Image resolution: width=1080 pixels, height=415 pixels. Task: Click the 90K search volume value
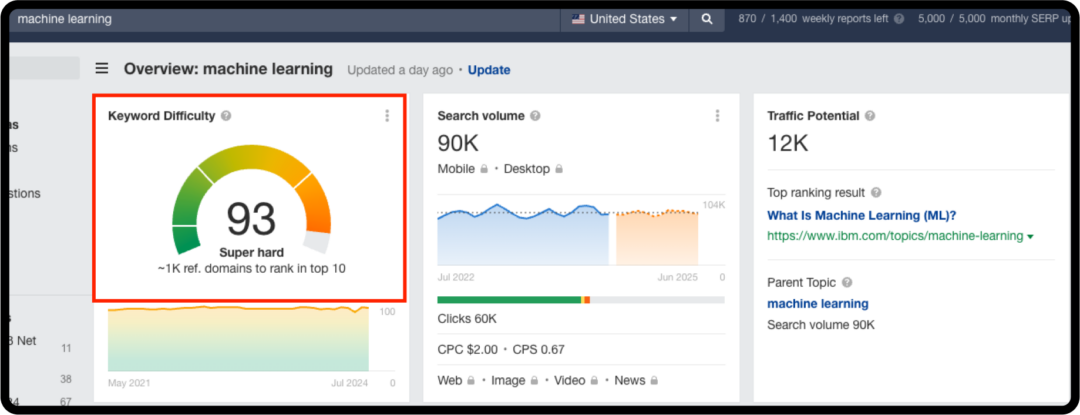[458, 143]
